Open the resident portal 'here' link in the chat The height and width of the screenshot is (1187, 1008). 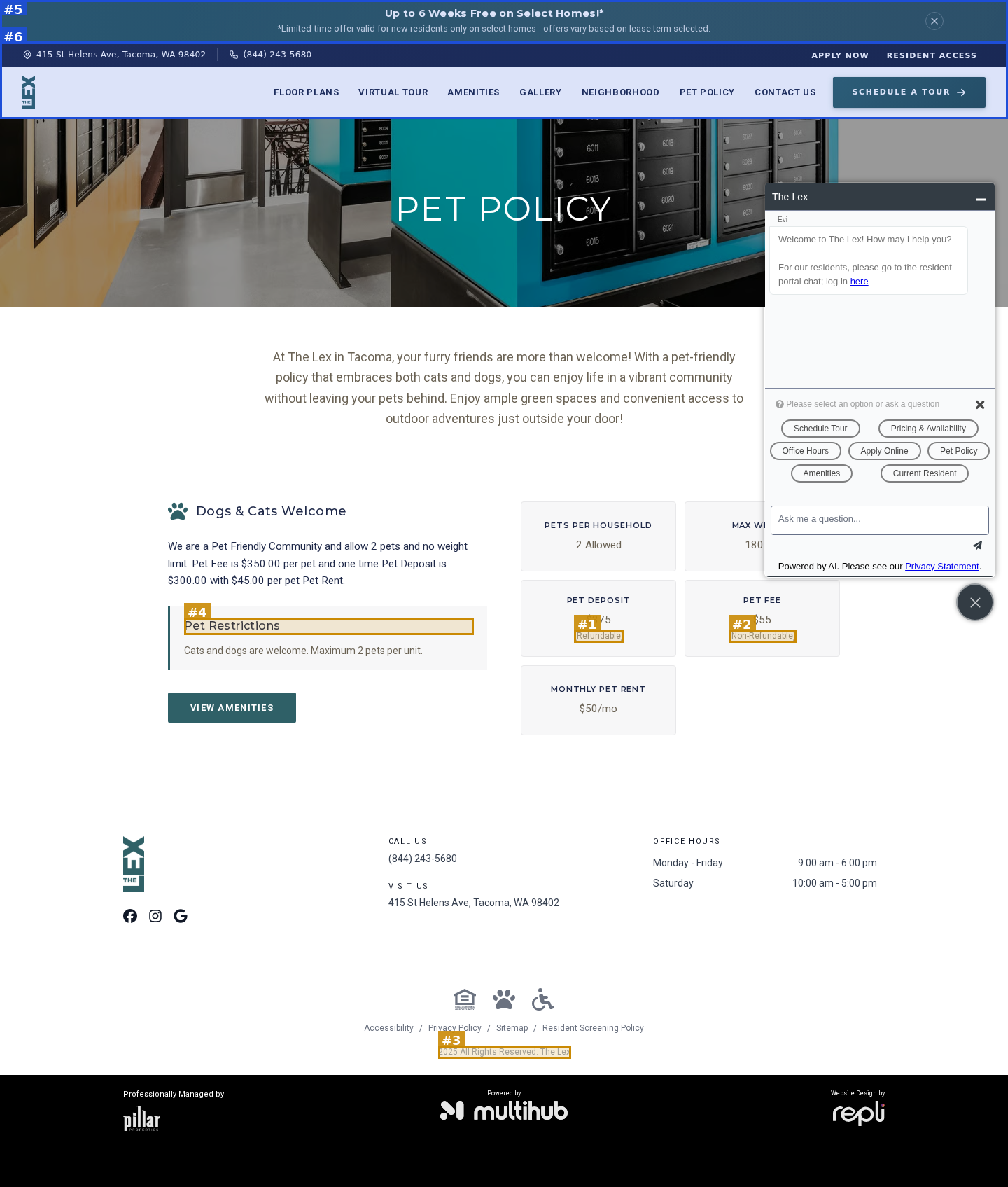[859, 282]
